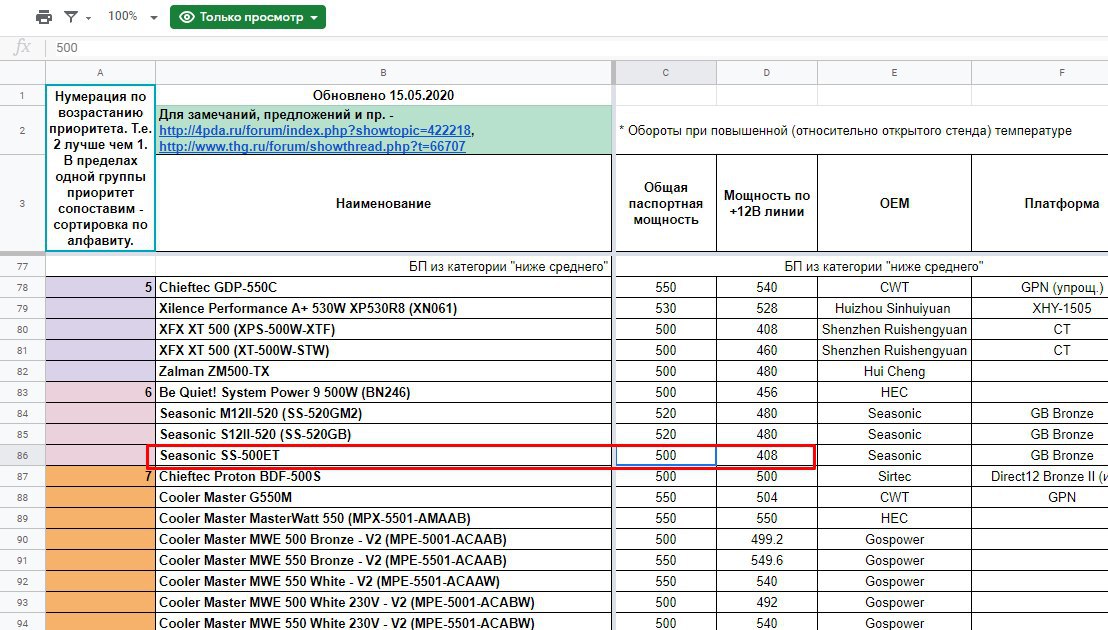Viewport: 1108px width, 630px height.
Task: Select 'Be Quiet! System Power 9 500W' cell
Action: pyautogui.click(x=384, y=393)
